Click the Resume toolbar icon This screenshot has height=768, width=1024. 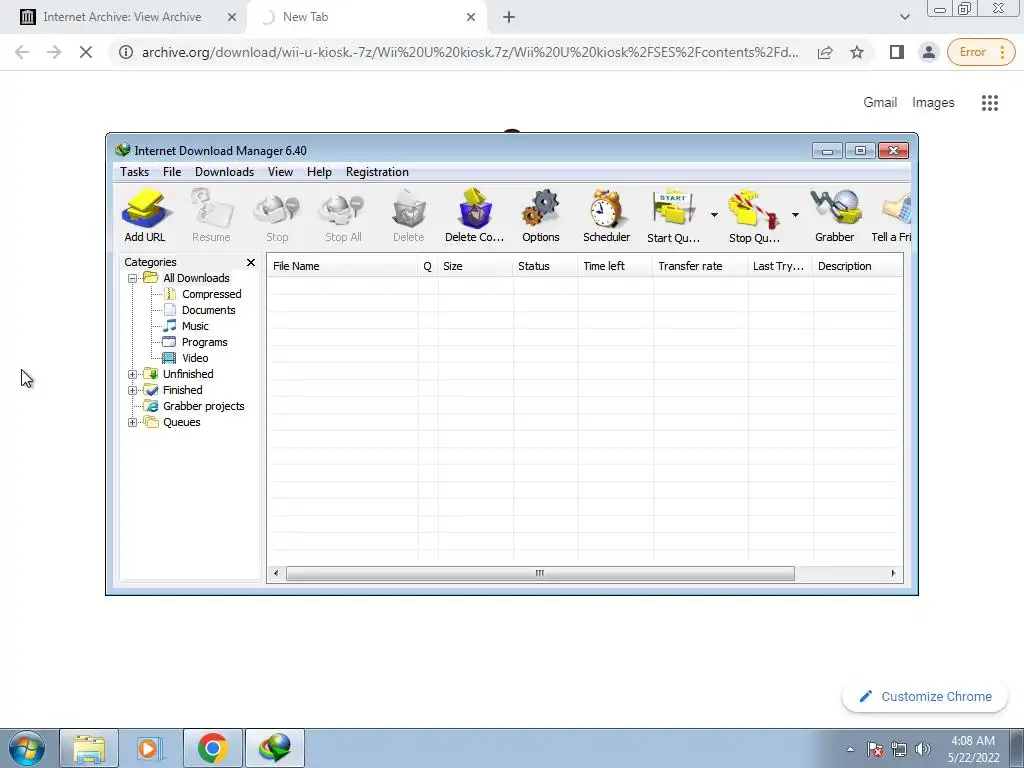pyautogui.click(x=211, y=216)
